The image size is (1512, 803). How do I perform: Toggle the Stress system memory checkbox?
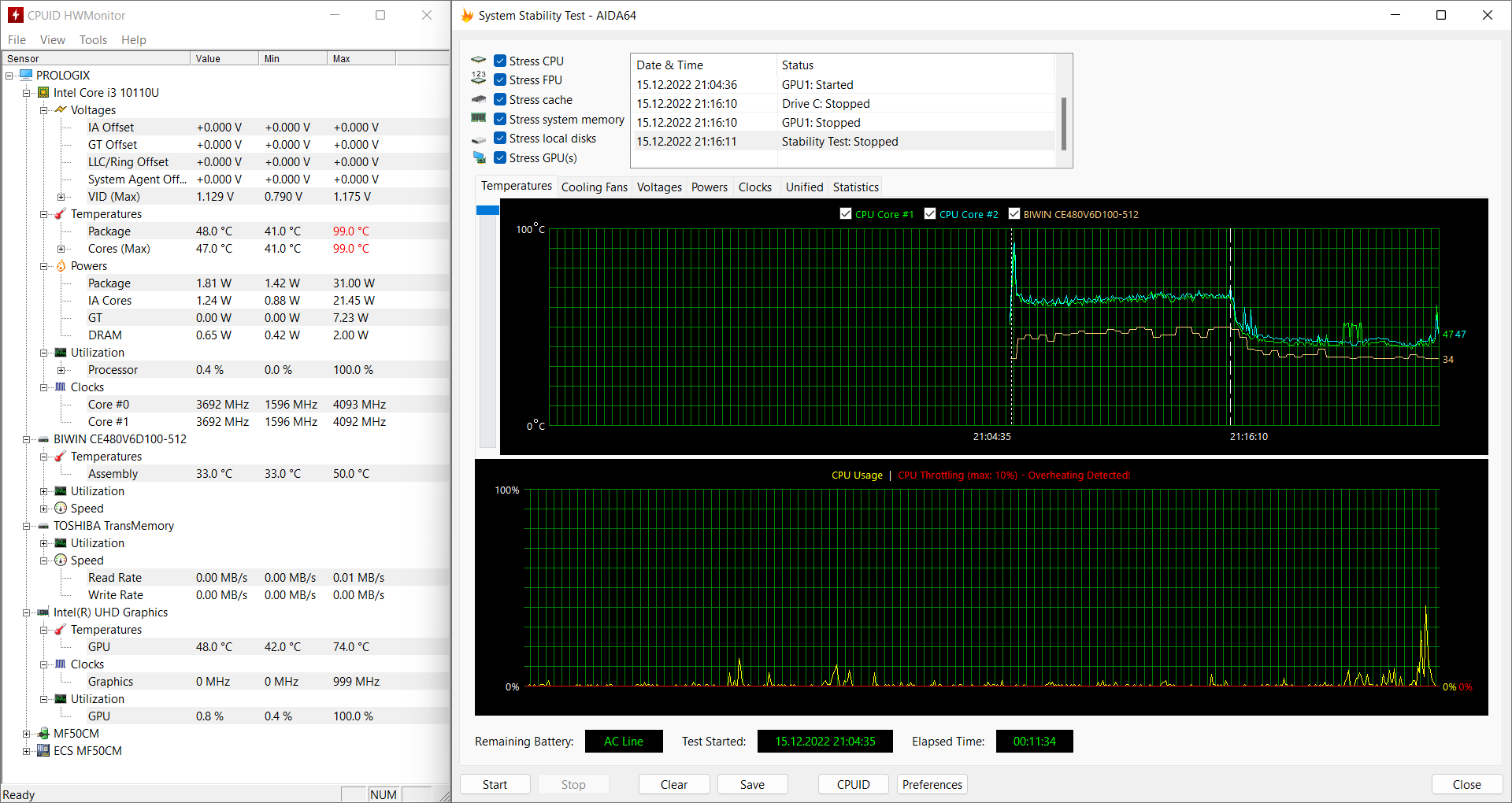[500, 119]
